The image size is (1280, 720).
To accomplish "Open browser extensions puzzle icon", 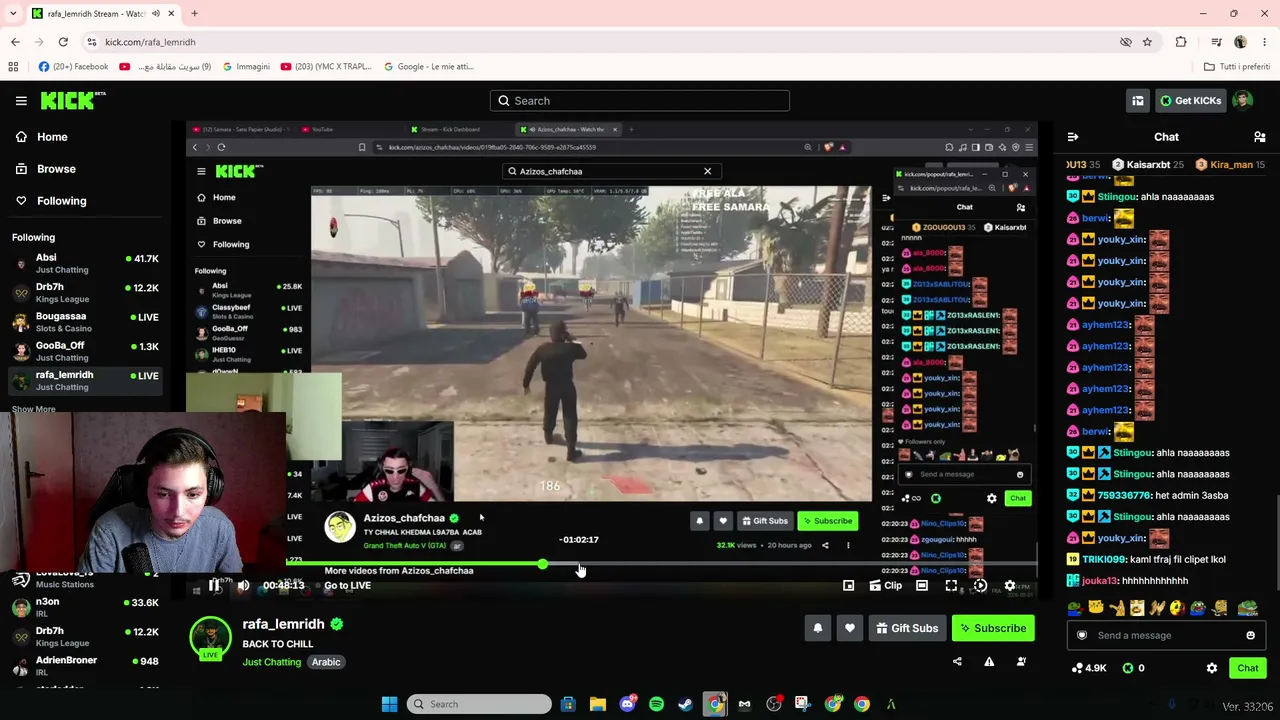I will point(1181,42).
